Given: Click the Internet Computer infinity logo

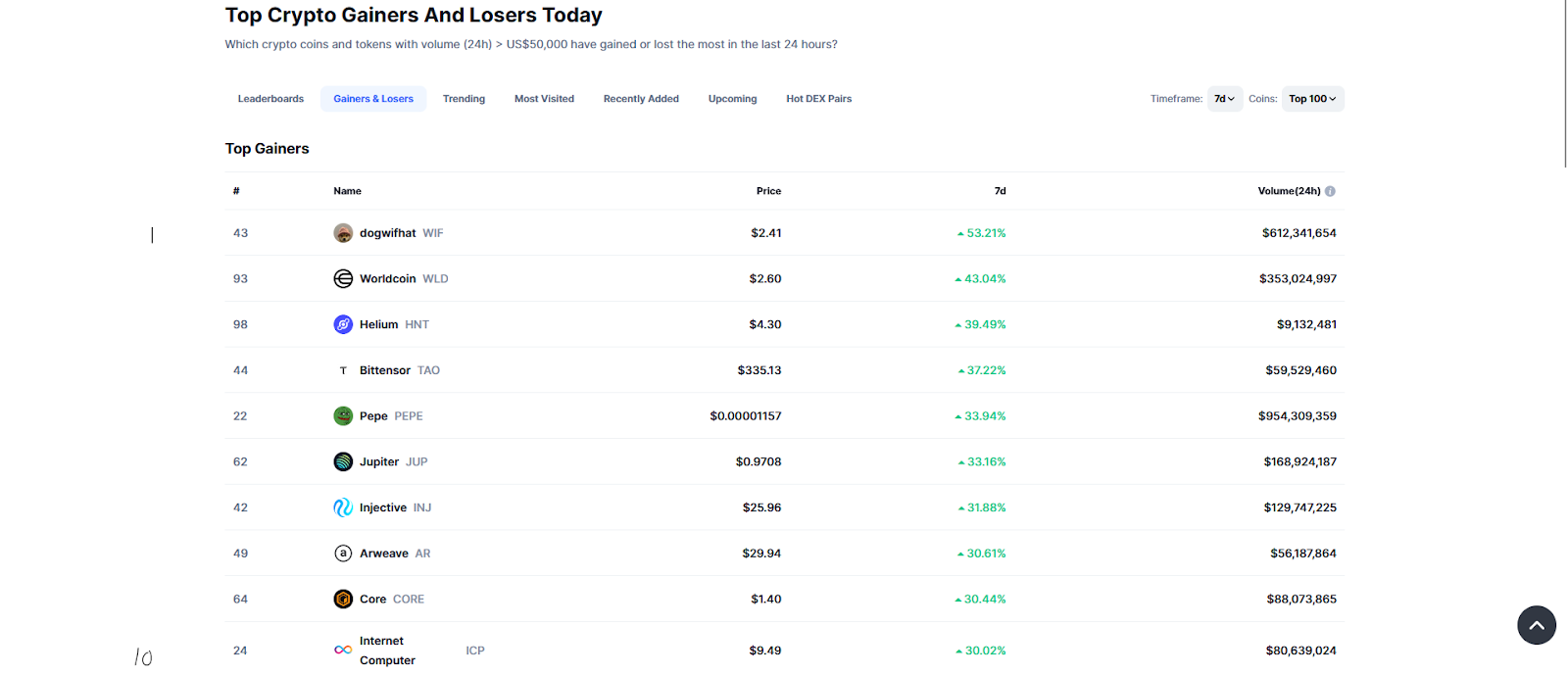Looking at the screenshot, I should click(x=343, y=651).
